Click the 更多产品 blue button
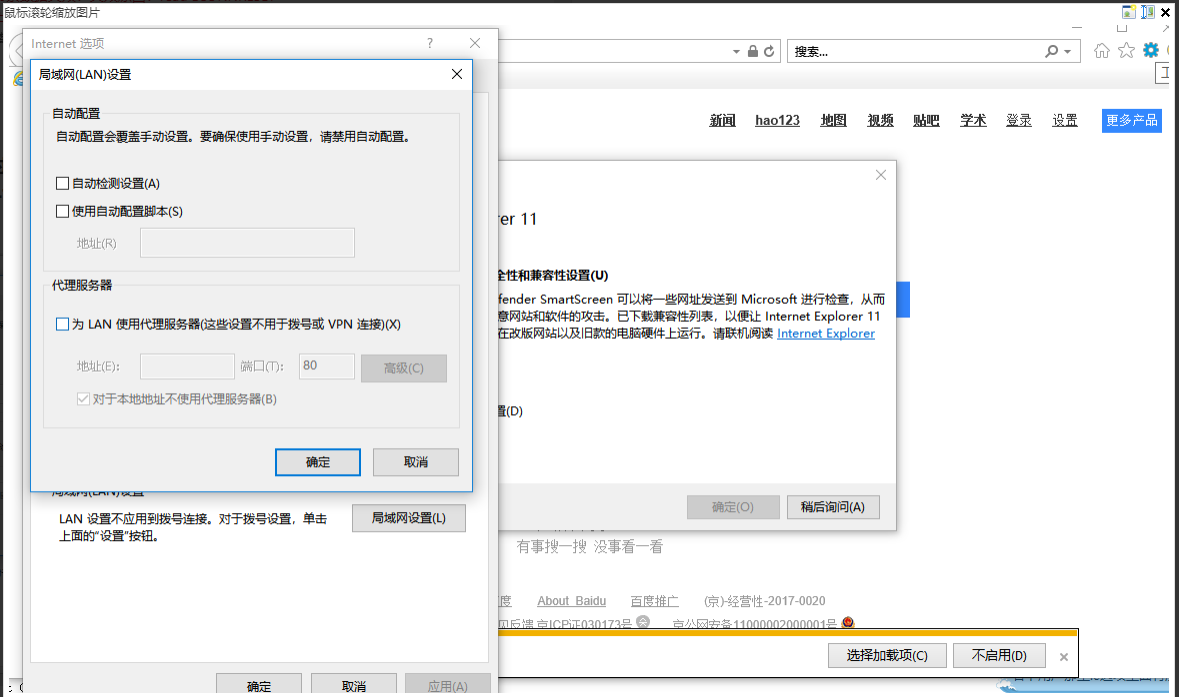1179x697 pixels. pyautogui.click(x=1132, y=120)
